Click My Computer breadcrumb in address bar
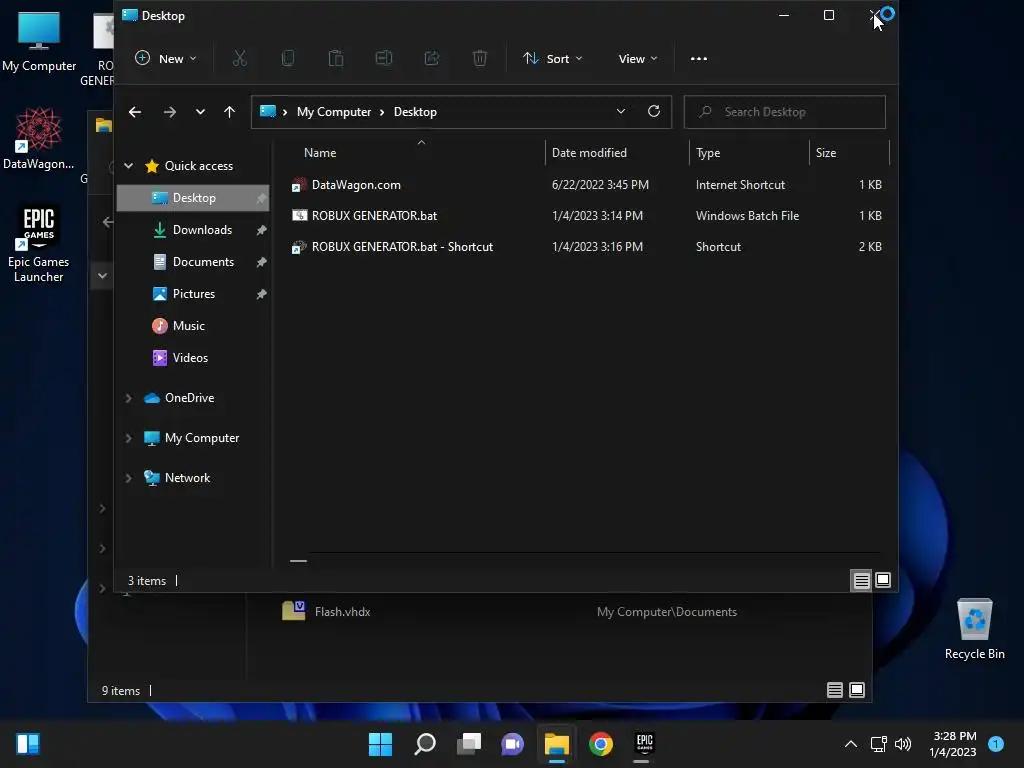Image resolution: width=1024 pixels, height=768 pixels. (334, 112)
